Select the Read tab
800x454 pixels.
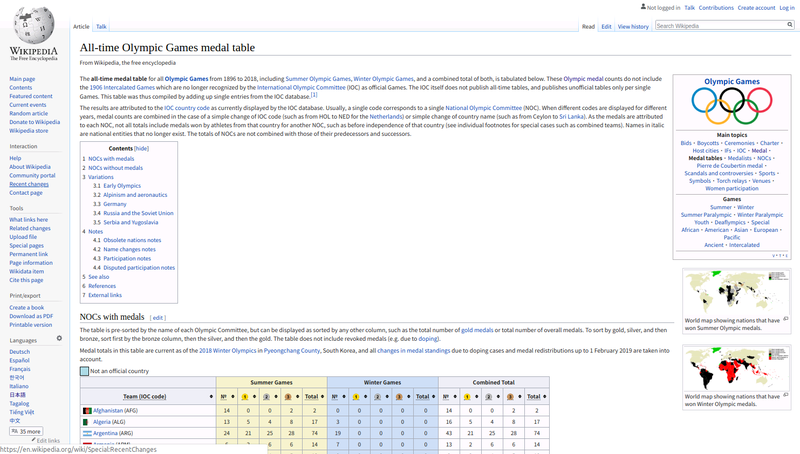(588, 27)
